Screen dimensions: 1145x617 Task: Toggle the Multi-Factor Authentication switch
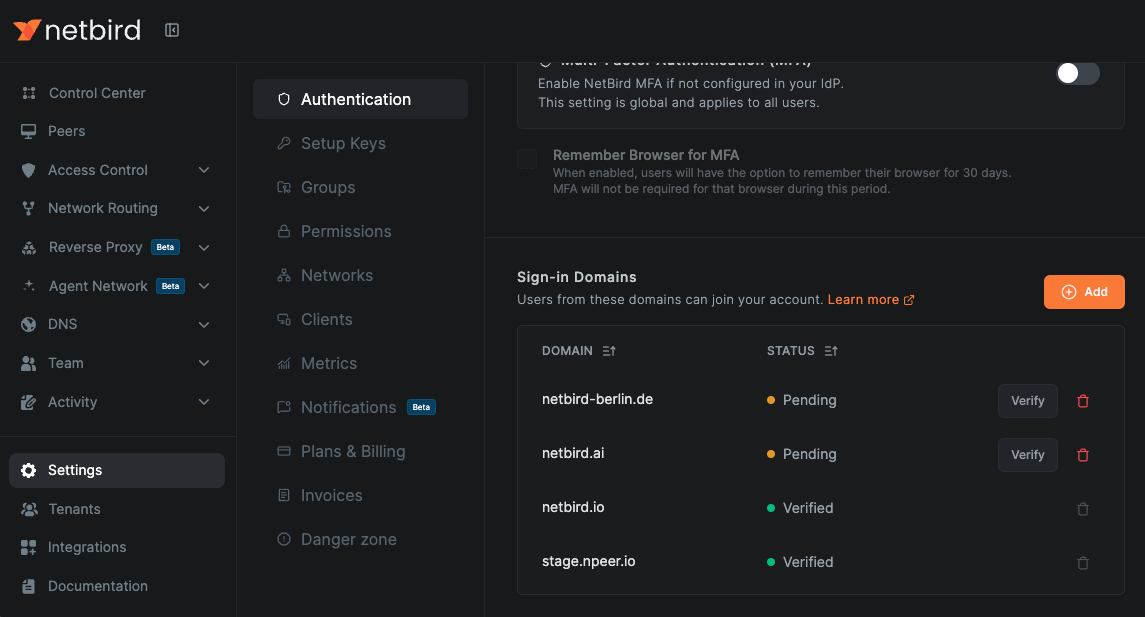tap(1078, 73)
